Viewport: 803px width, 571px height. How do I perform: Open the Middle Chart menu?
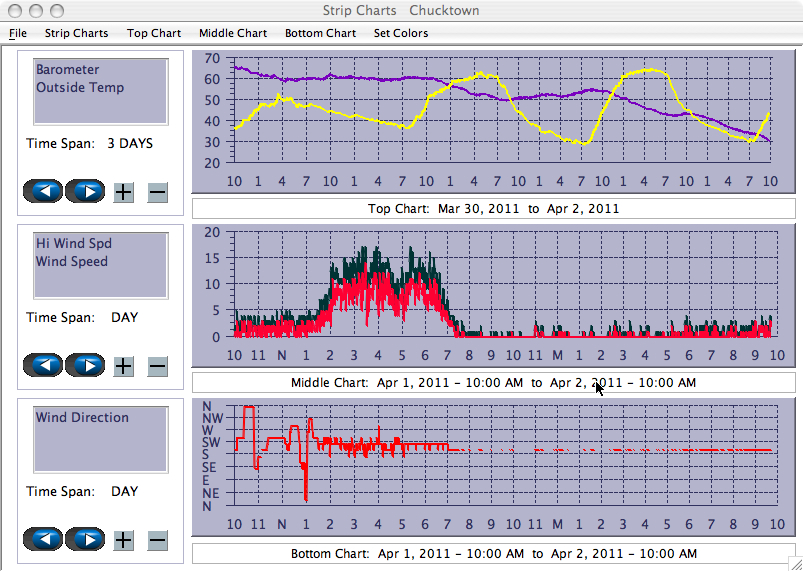pos(233,33)
